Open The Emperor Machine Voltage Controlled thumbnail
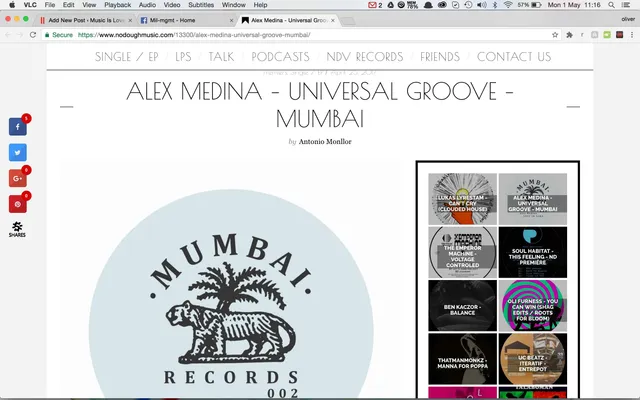The image size is (640, 400). 462,252
